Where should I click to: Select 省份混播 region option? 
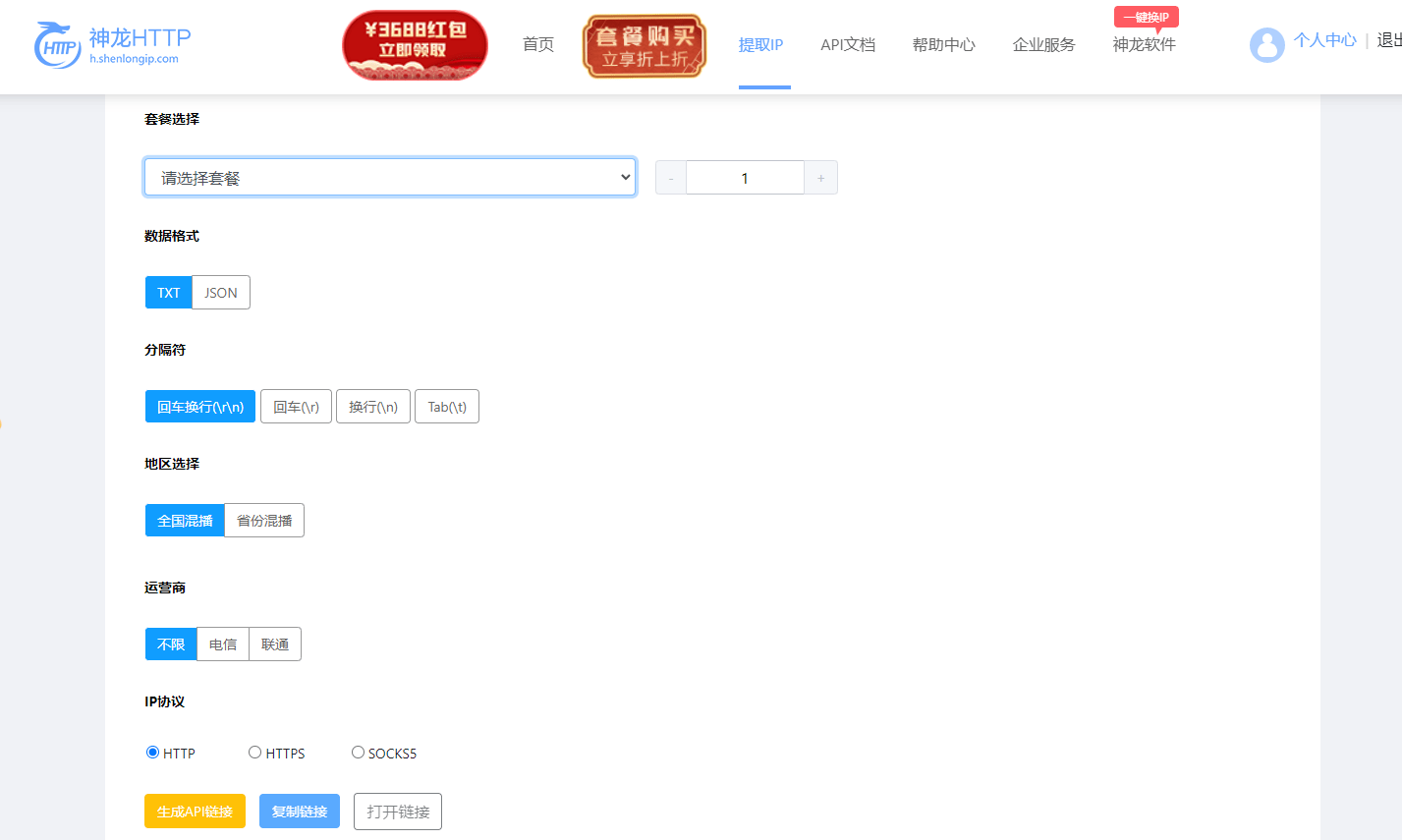pos(263,520)
